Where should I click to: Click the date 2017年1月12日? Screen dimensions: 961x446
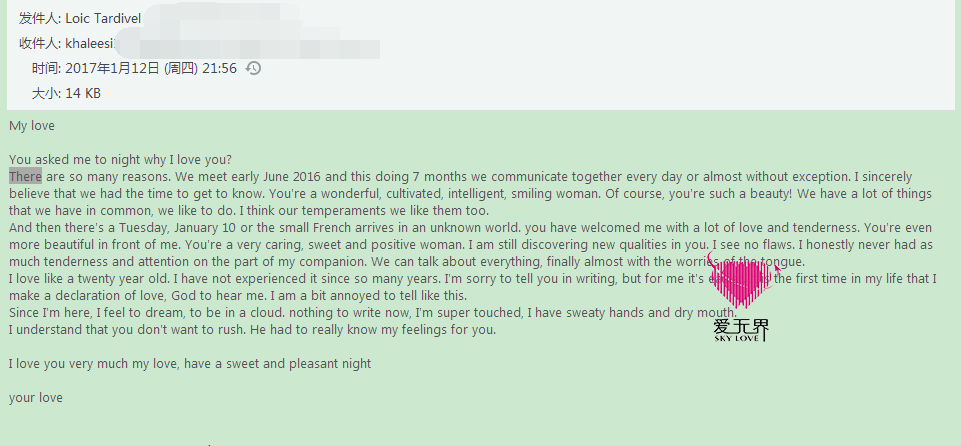[112, 68]
